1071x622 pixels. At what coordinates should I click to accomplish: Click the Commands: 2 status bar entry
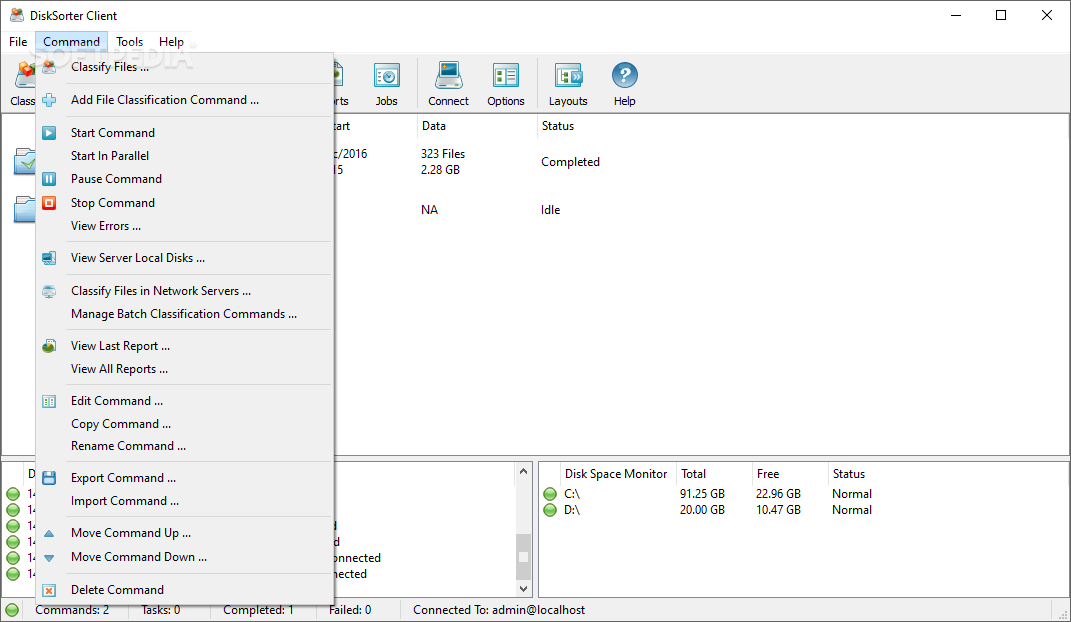tap(72, 610)
